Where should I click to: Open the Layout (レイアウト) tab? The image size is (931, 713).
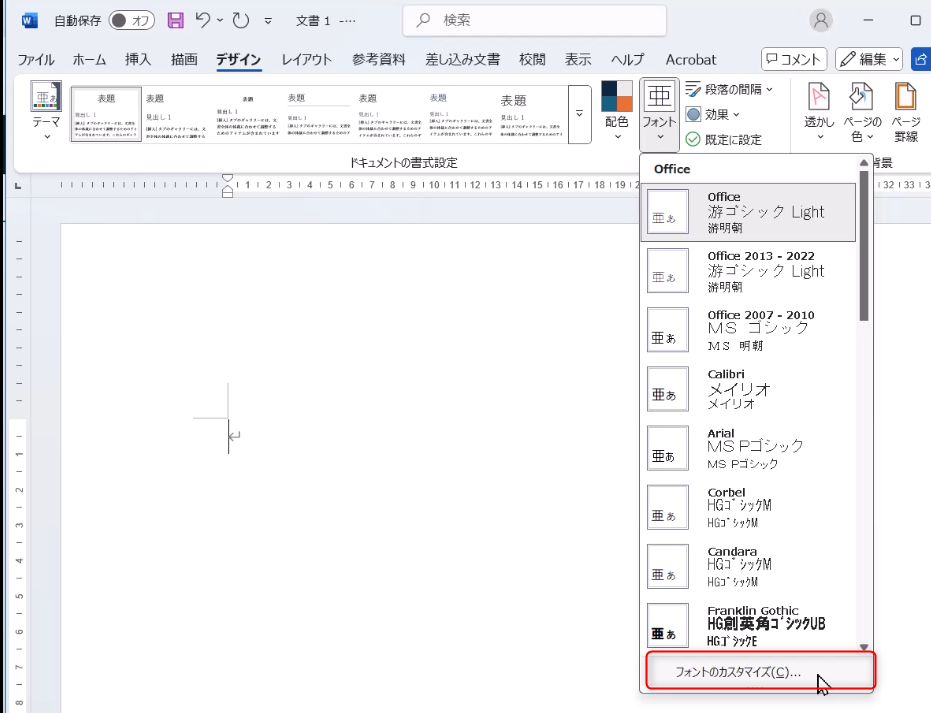click(x=307, y=59)
